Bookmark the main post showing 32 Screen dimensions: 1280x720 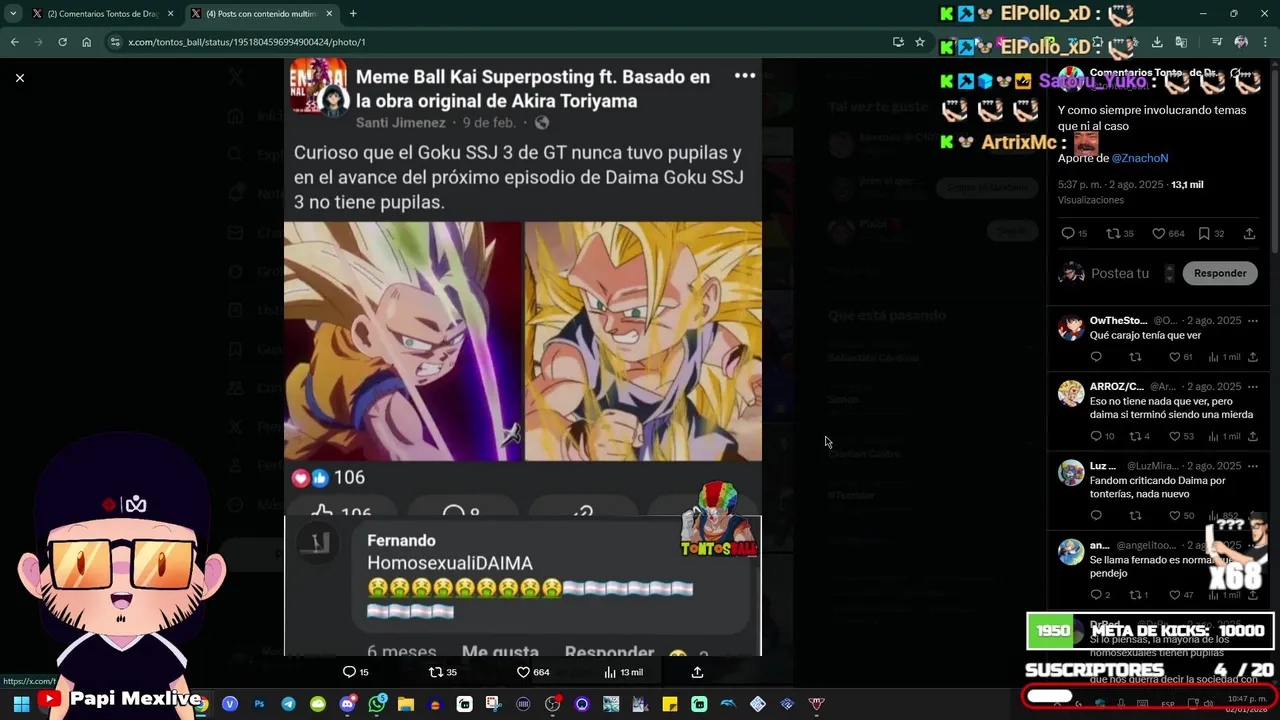[1204, 233]
